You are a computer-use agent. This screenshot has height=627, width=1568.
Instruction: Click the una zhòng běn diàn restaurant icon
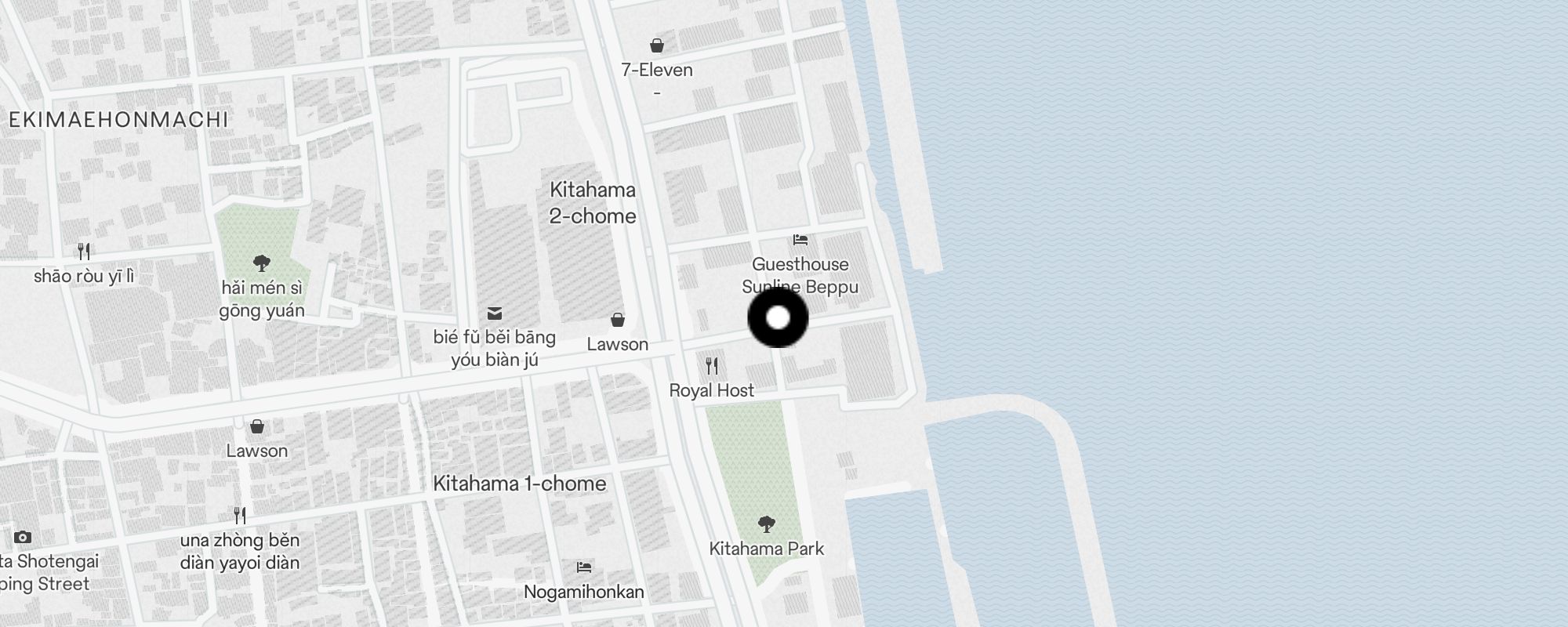[x=240, y=516]
